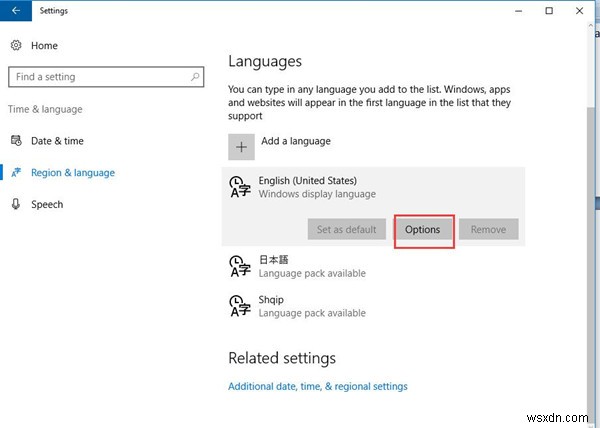Open Options for English (United States)

pyautogui.click(x=423, y=229)
